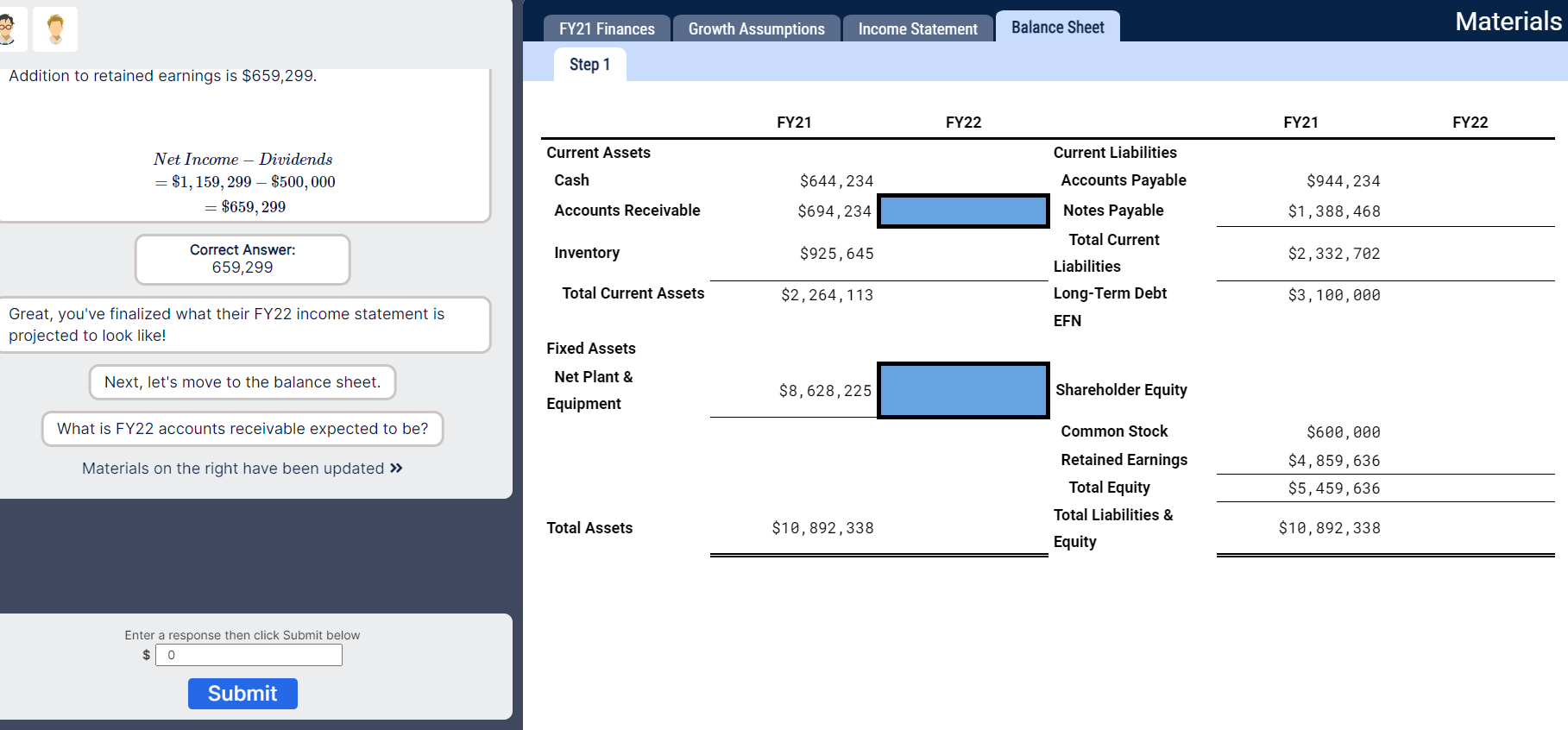Viewport: 1568px width, 730px height.
Task: Click Notes Payable value $1,388,468
Action: [x=1334, y=211]
